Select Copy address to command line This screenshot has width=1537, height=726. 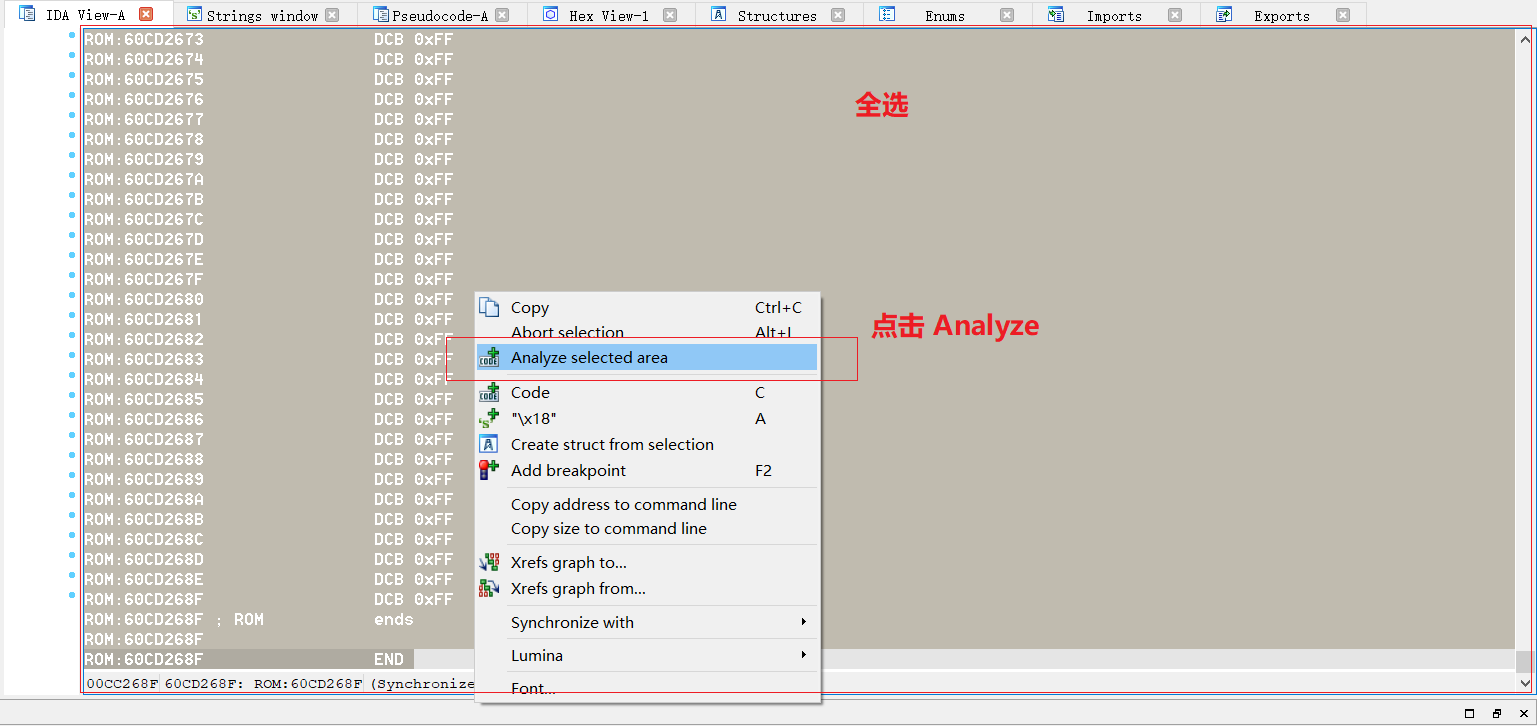[x=623, y=505]
